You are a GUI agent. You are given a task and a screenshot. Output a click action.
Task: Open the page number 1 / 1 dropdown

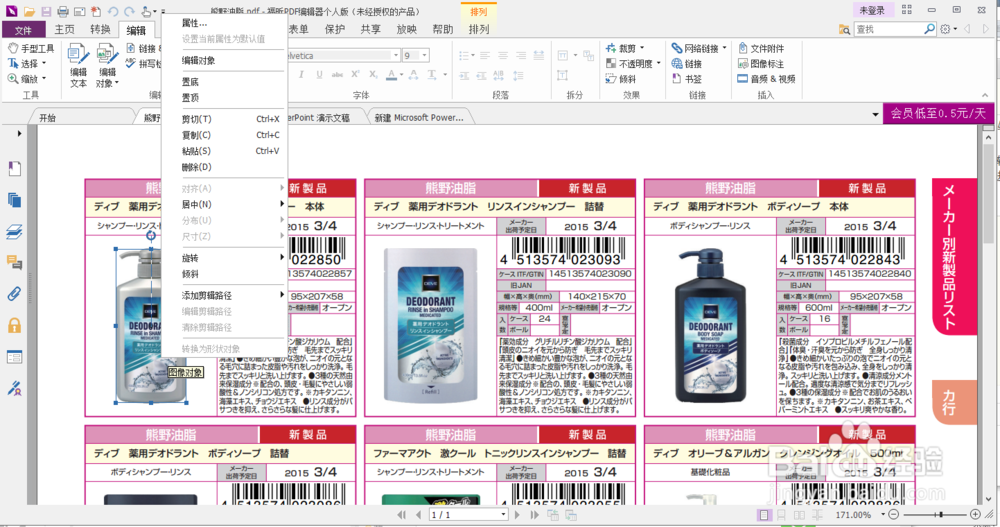pos(503,514)
